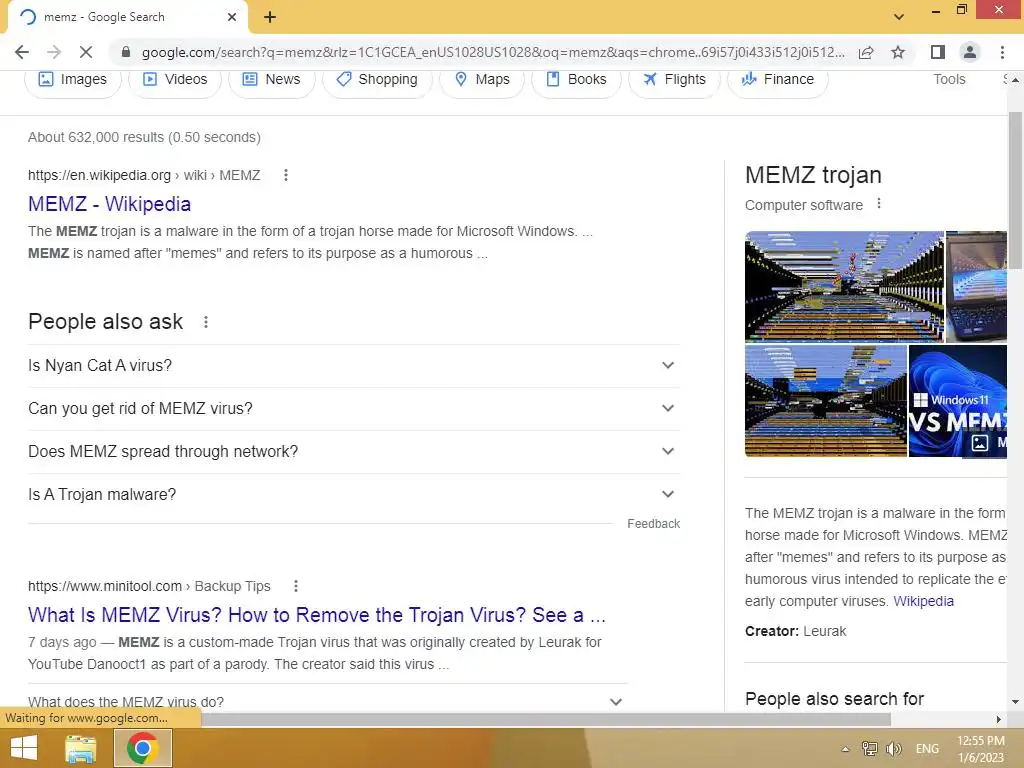Click the forward navigation arrow
The image size is (1024, 768).
tap(54, 52)
